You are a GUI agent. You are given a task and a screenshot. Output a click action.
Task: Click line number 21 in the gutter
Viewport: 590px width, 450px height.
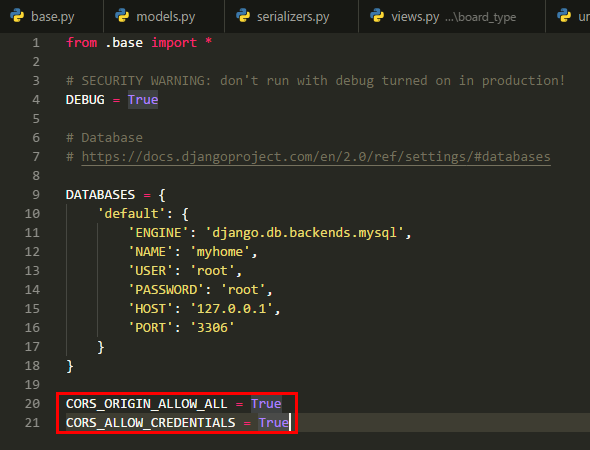click(32, 423)
